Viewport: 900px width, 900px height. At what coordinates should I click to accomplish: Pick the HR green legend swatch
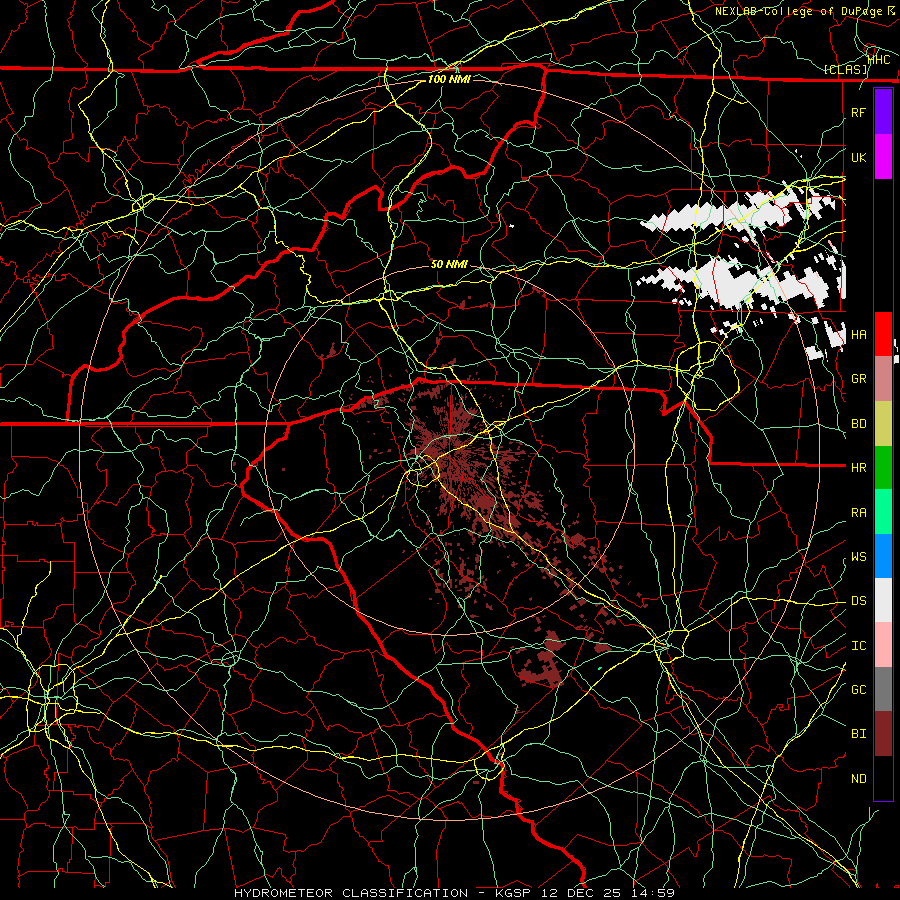pyautogui.click(x=883, y=468)
